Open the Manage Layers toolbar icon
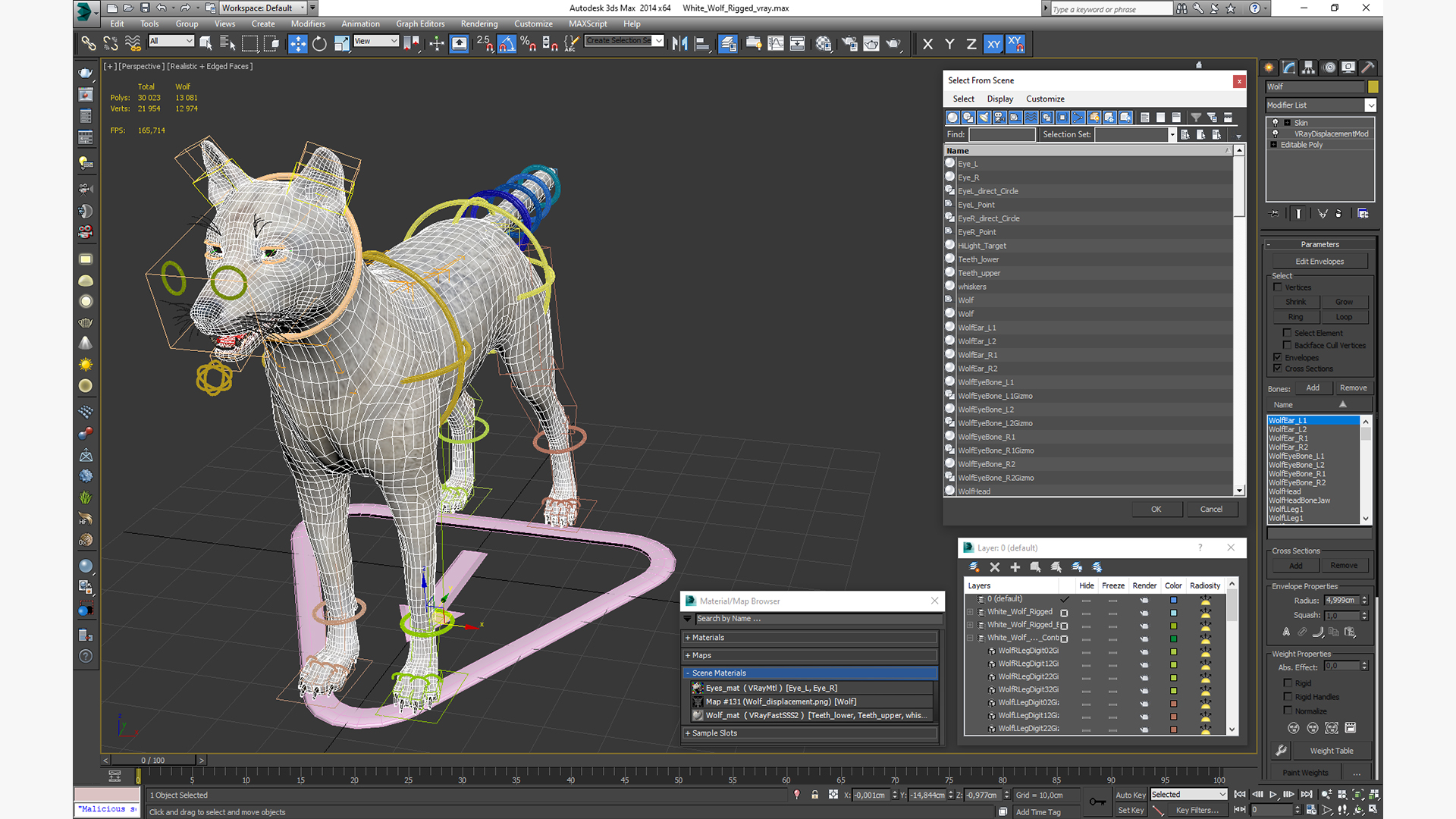This screenshot has height=819, width=1456. (728, 44)
